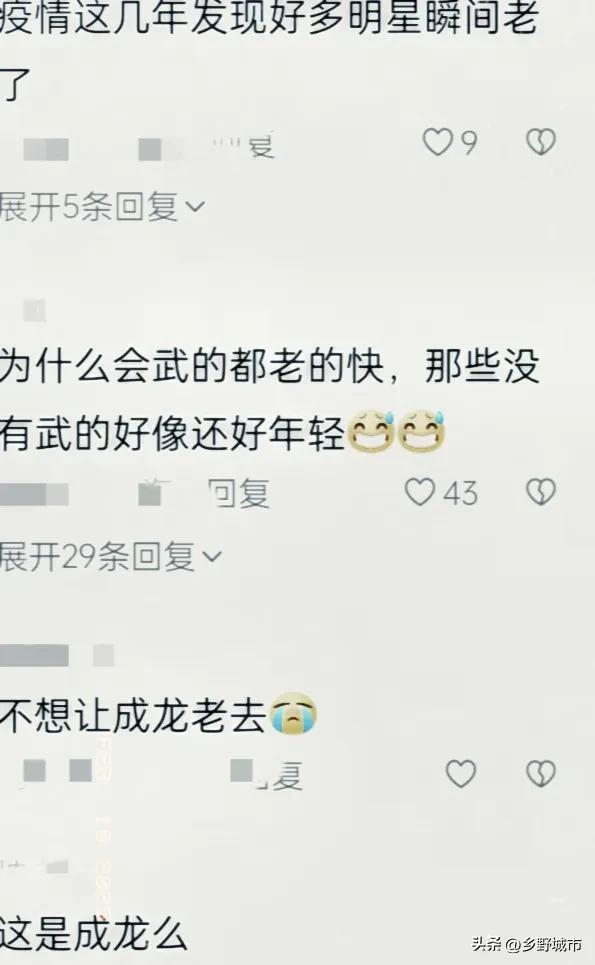Select comment 为什么会武的都老的快

(x=270, y=400)
